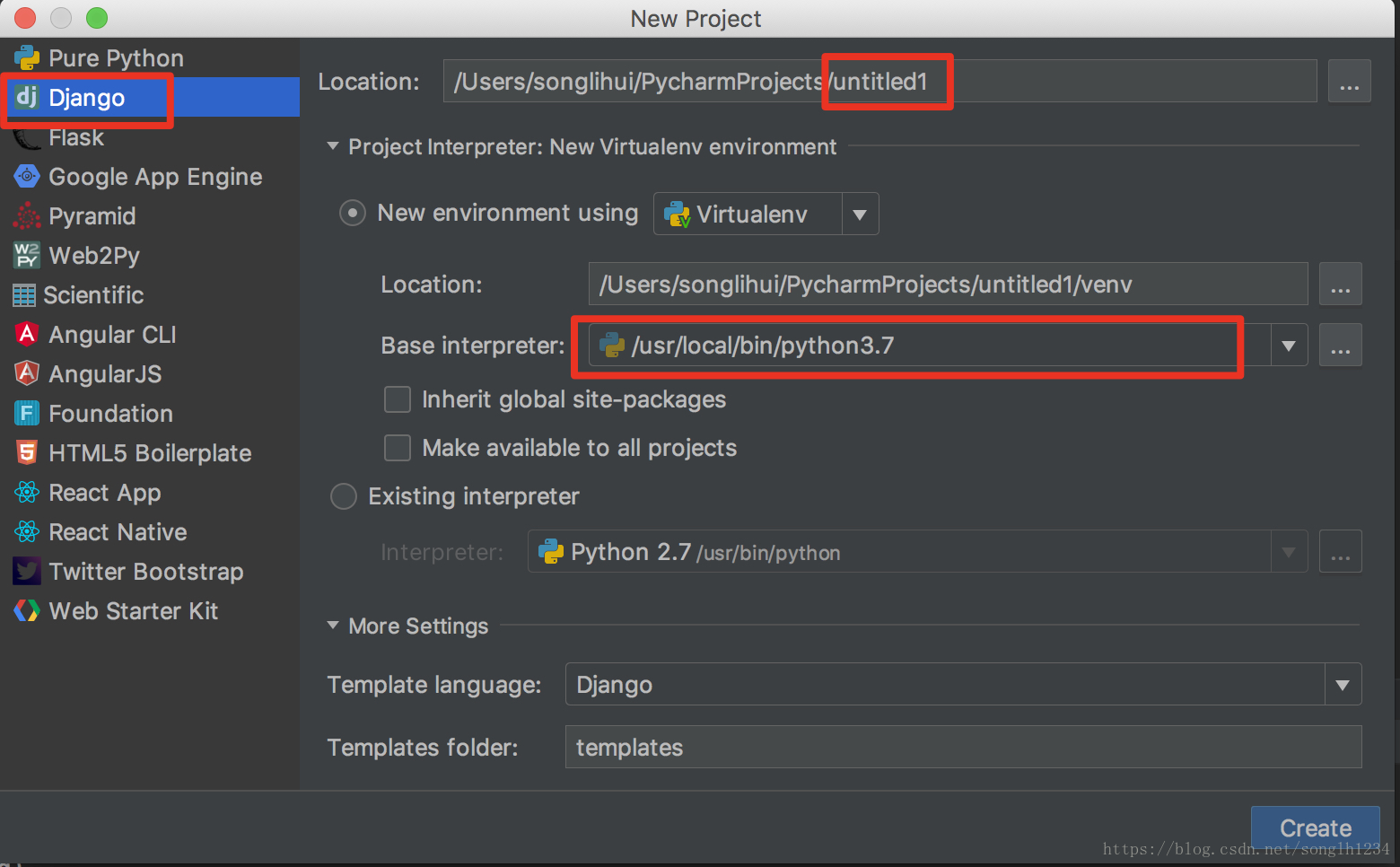Screen dimensions: 1400x867
Task: Click the Scientific grid icon
Action: pos(24,295)
